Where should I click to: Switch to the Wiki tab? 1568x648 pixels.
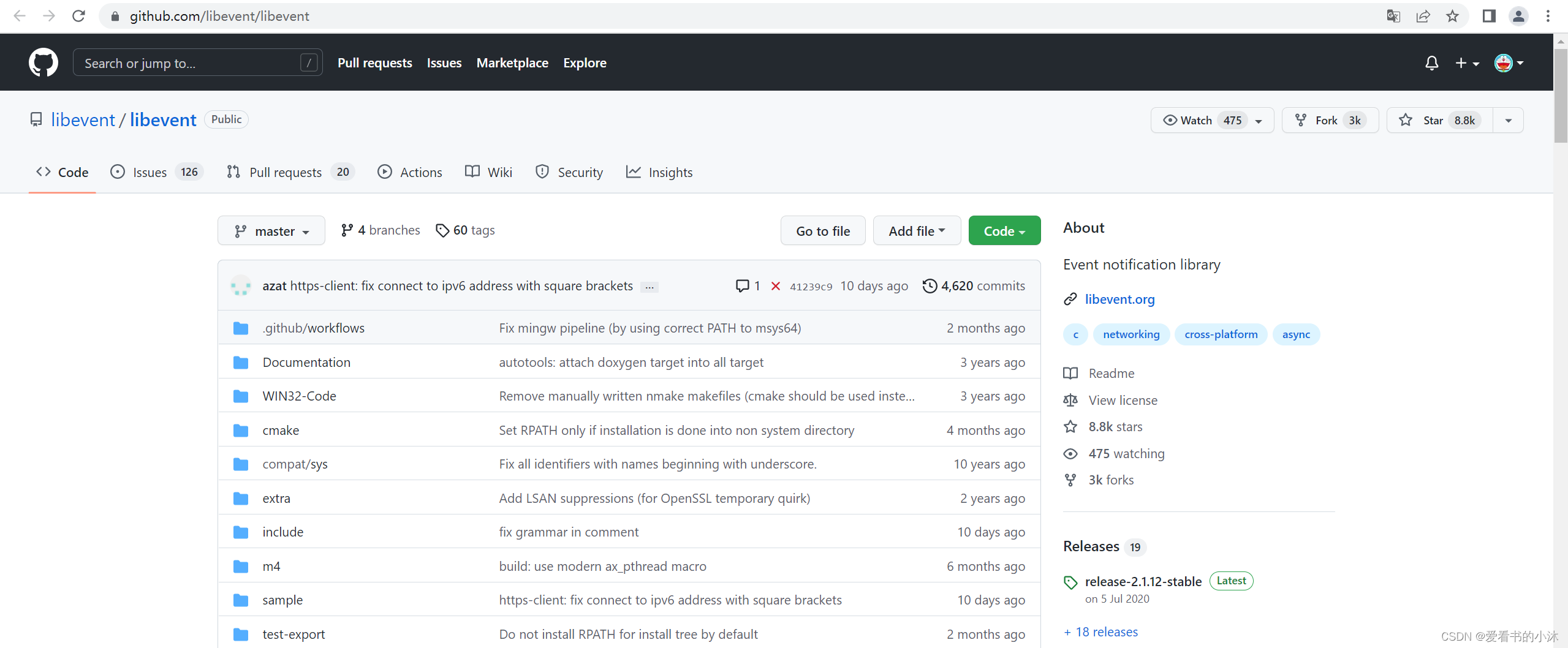click(488, 172)
